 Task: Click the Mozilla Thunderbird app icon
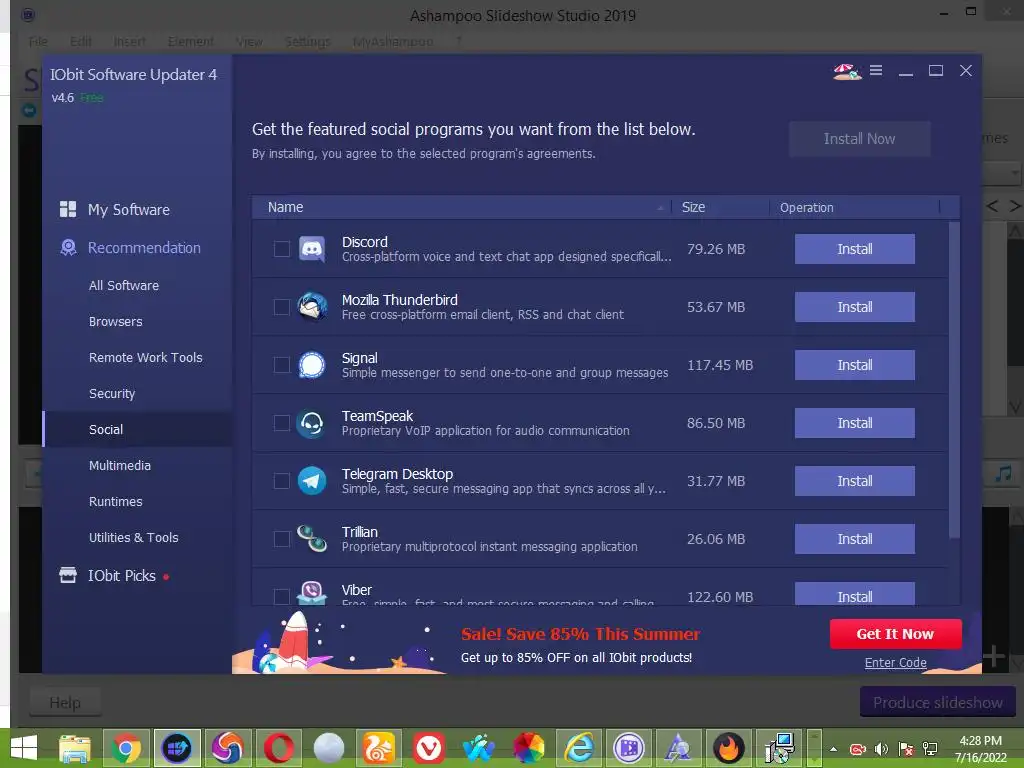312,306
